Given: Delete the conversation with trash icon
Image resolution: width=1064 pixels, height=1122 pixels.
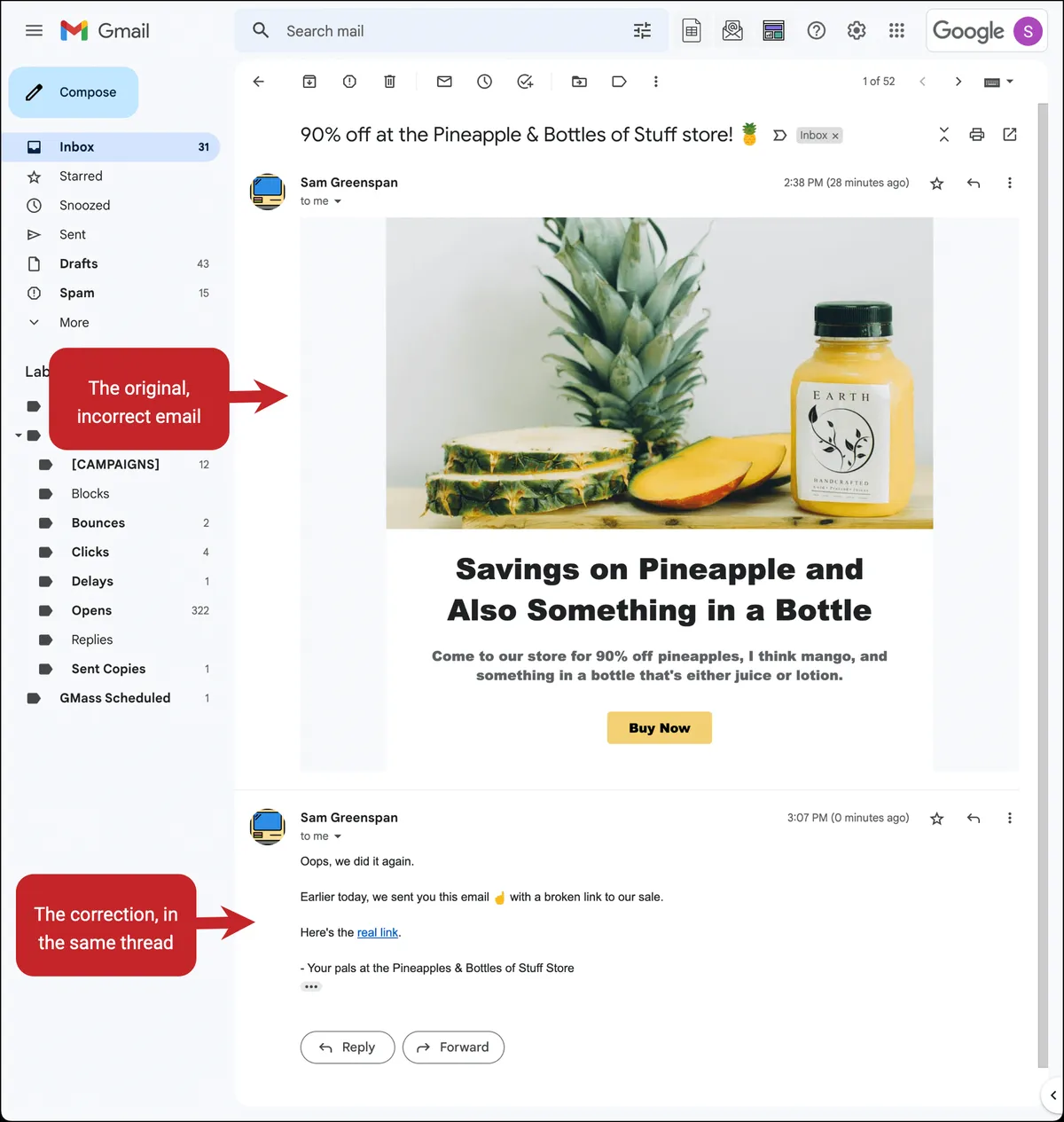Looking at the screenshot, I should click(x=389, y=82).
